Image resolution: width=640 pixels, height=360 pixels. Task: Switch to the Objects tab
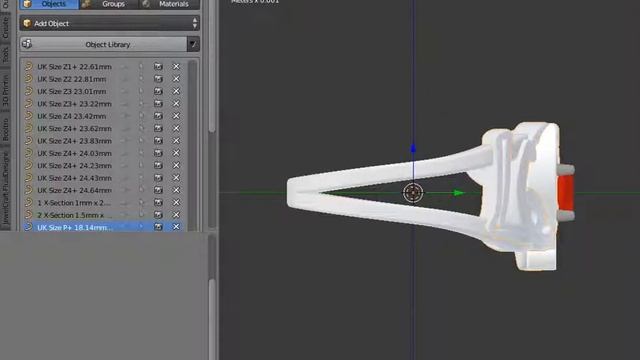[x=49, y=4]
